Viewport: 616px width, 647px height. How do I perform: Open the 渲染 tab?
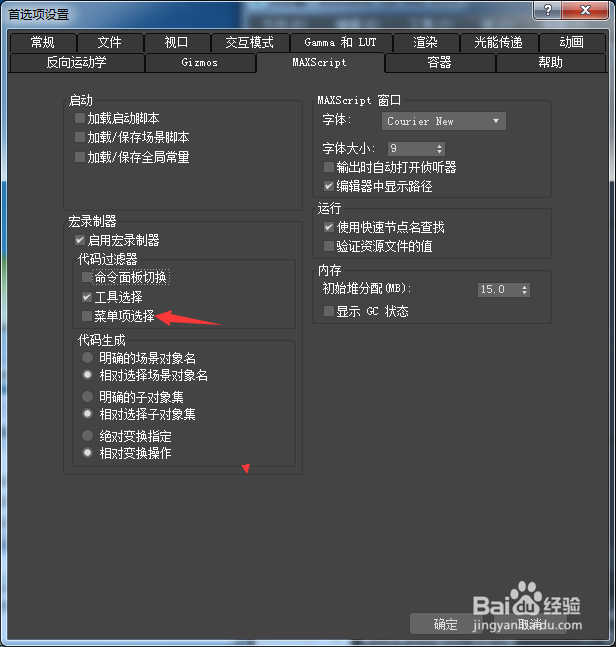[x=425, y=42]
